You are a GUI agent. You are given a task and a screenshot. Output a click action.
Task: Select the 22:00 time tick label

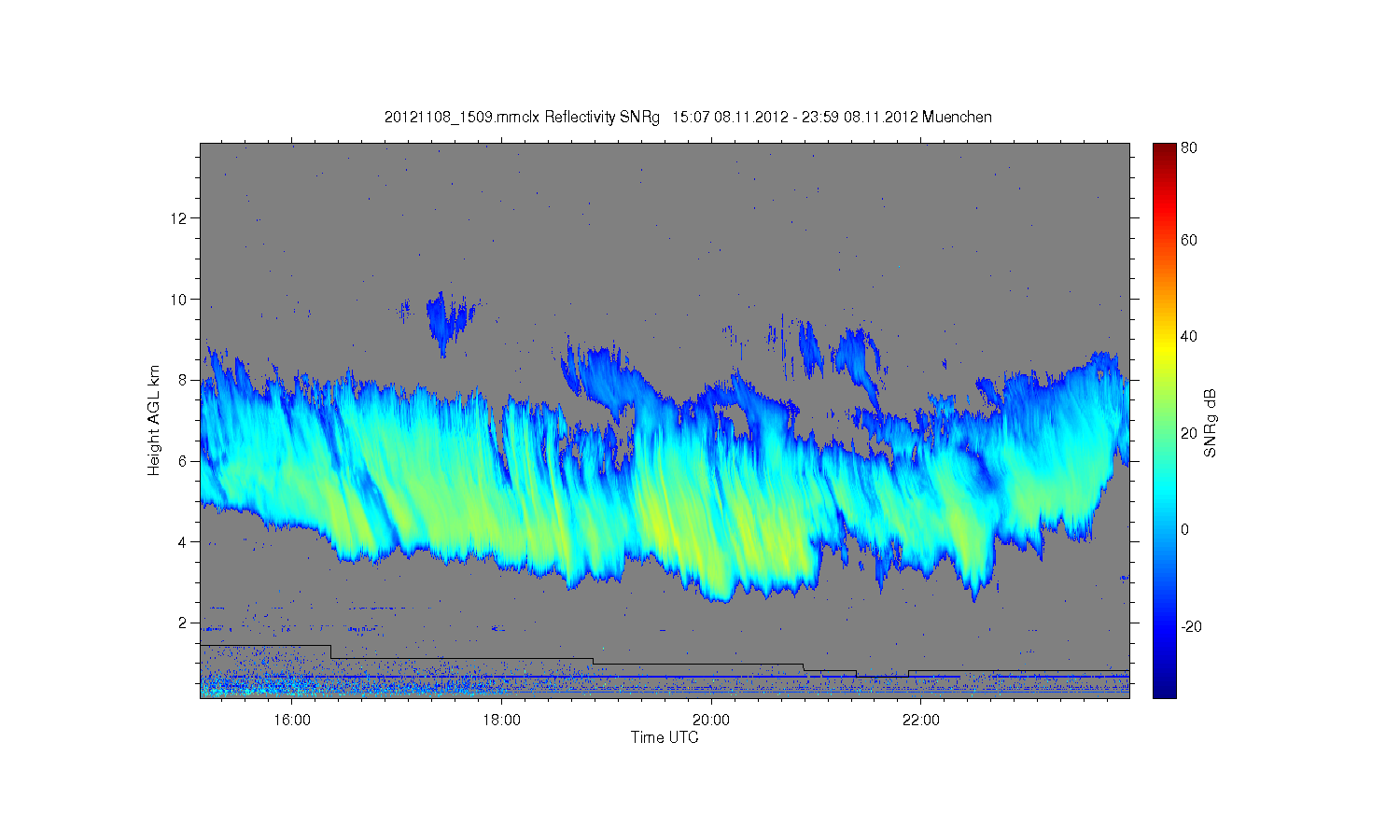pyautogui.click(x=921, y=720)
